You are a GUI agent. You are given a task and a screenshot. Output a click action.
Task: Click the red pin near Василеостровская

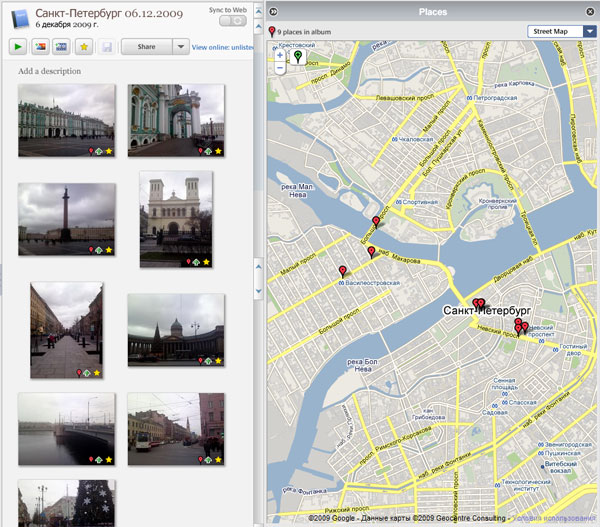coord(342,272)
